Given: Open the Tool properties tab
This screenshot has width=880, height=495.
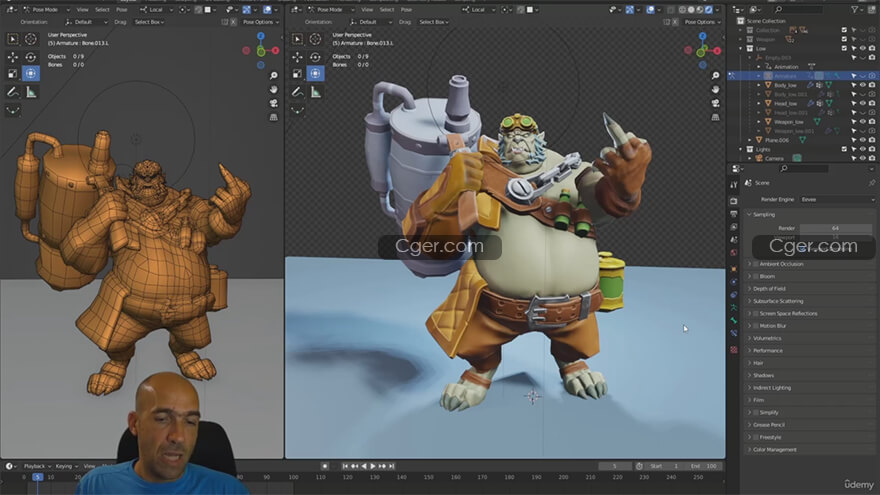Looking at the screenshot, I should (734, 185).
